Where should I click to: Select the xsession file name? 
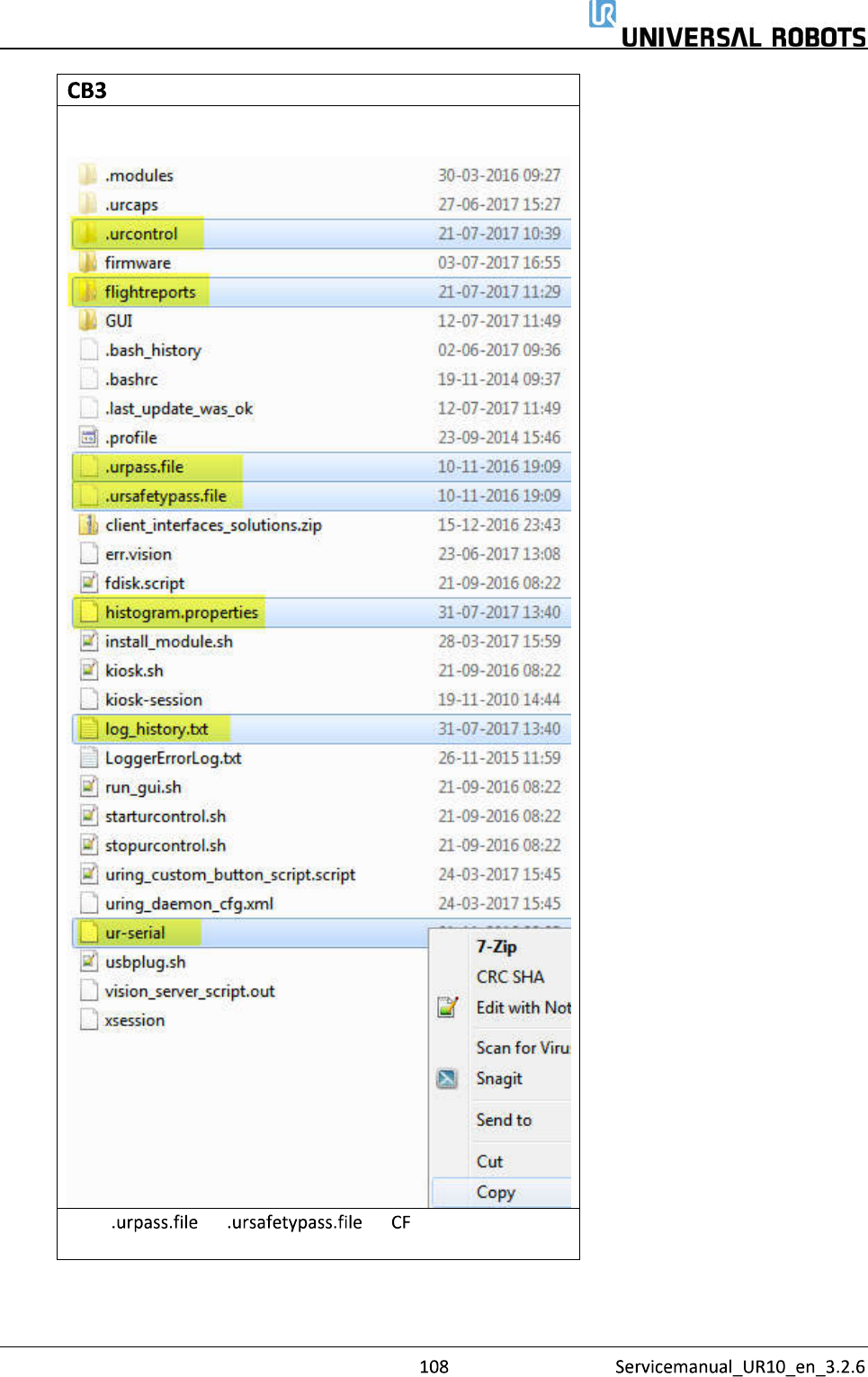click(135, 1020)
